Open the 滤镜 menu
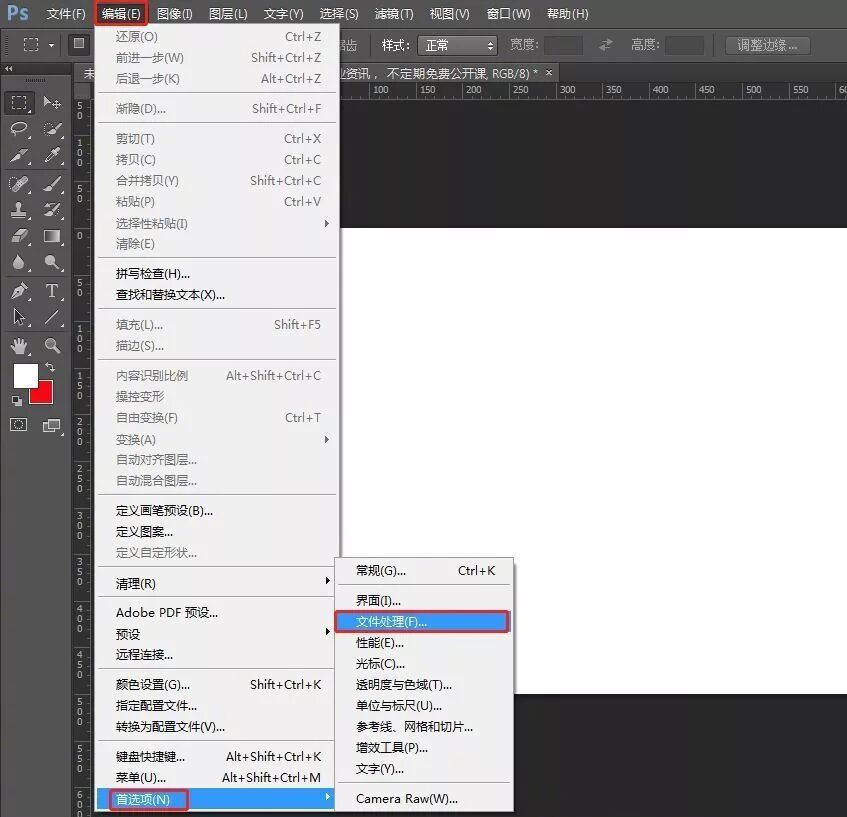 (x=393, y=13)
